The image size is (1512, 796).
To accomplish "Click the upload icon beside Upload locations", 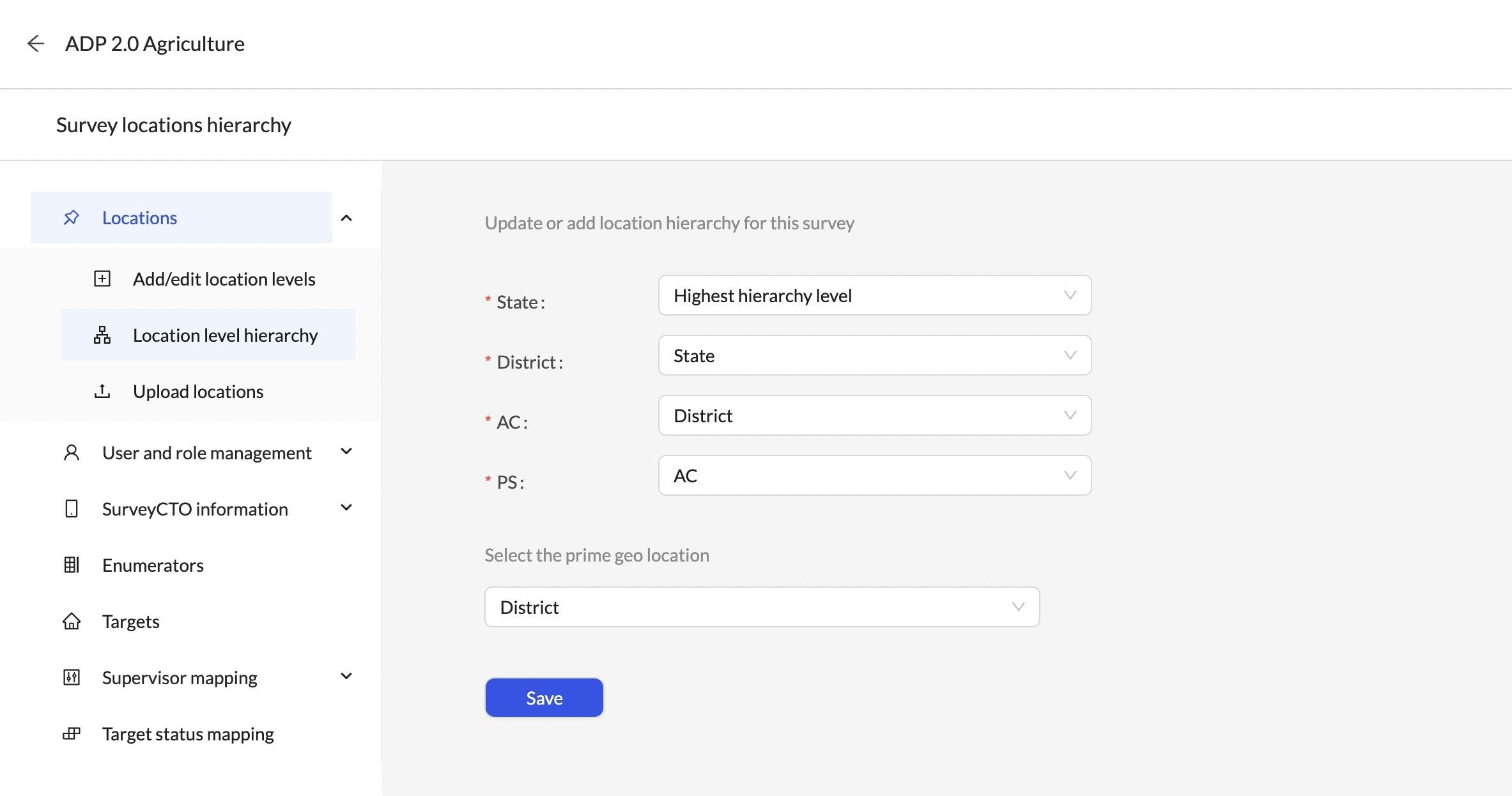I will point(102,392).
